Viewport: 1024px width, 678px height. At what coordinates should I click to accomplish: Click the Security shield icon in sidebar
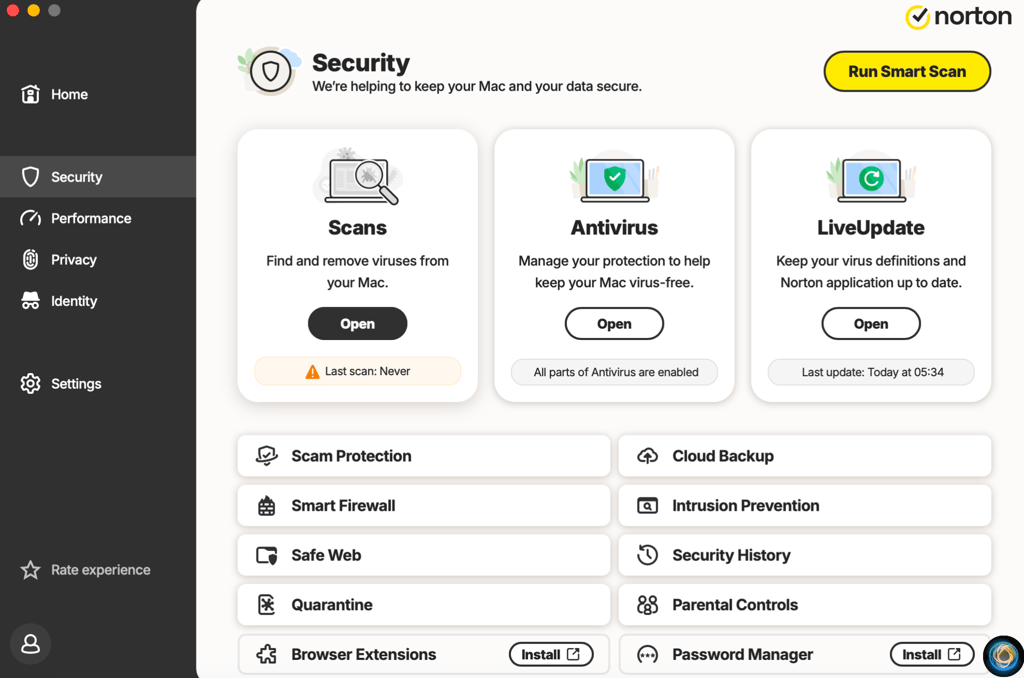[30, 177]
